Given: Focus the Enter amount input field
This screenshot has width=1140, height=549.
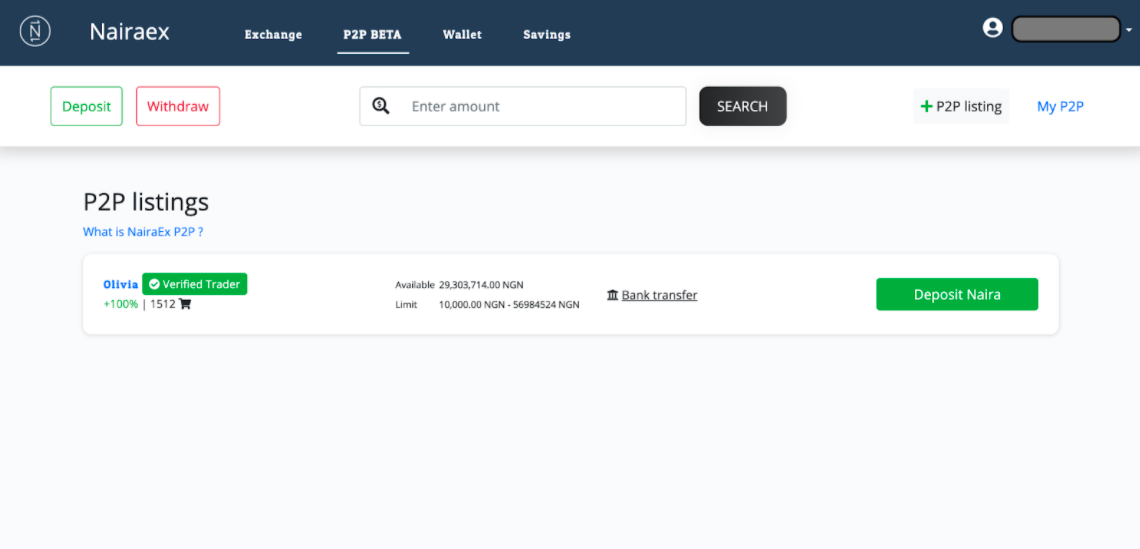Looking at the screenshot, I should [523, 106].
